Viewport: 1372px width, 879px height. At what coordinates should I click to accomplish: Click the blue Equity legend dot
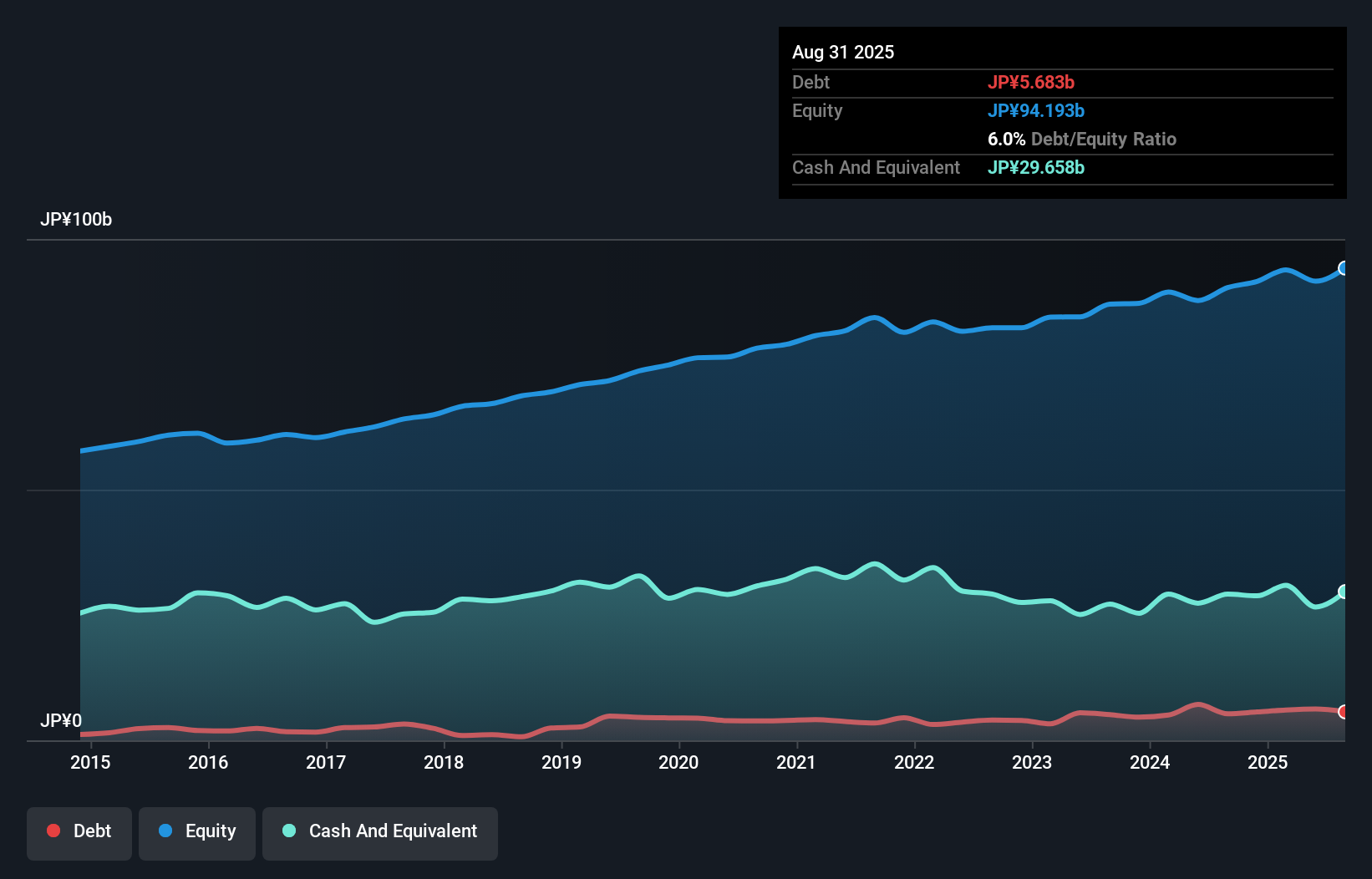click(x=166, y=831)
